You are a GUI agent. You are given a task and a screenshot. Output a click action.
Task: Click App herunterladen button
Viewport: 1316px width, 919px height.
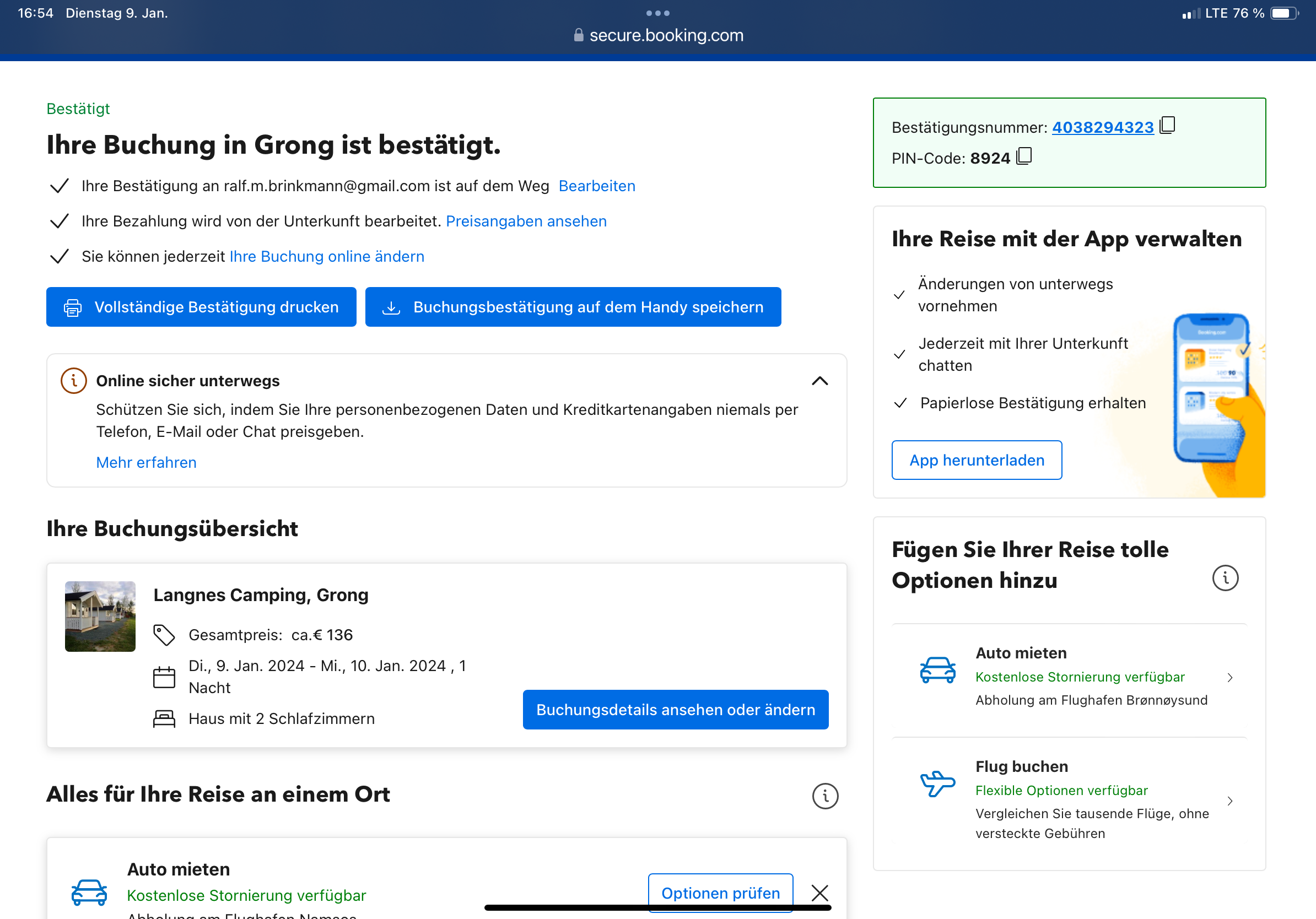[x=976, y=460]
